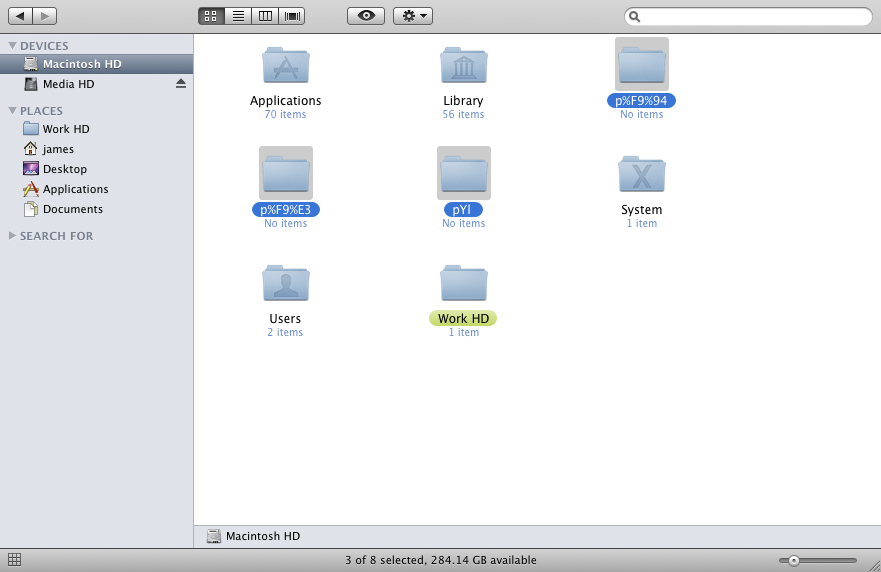Switch to list view
The image size is (881, 572).
tap(238, 16)
